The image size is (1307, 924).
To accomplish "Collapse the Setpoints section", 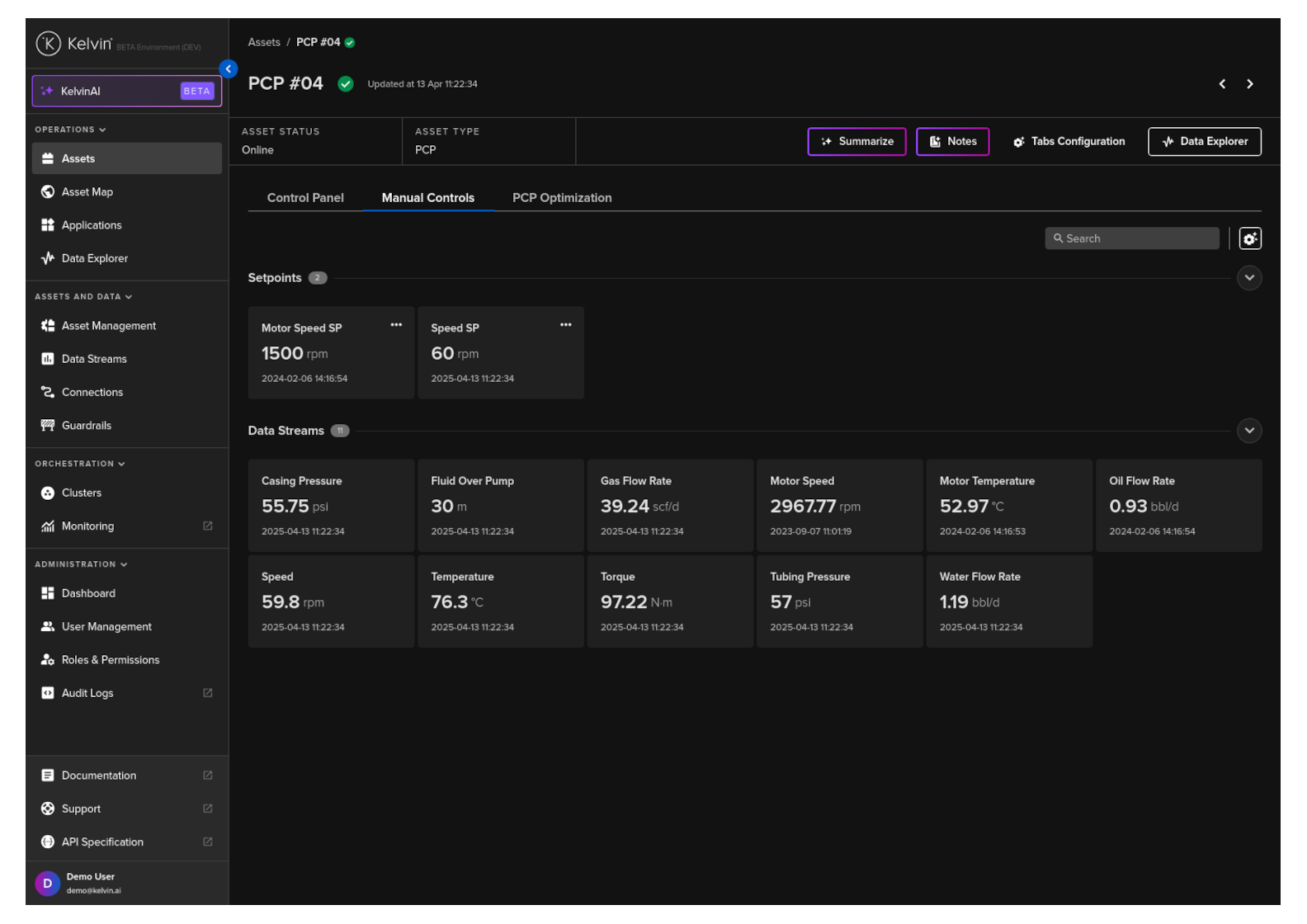I will 1248,278.
